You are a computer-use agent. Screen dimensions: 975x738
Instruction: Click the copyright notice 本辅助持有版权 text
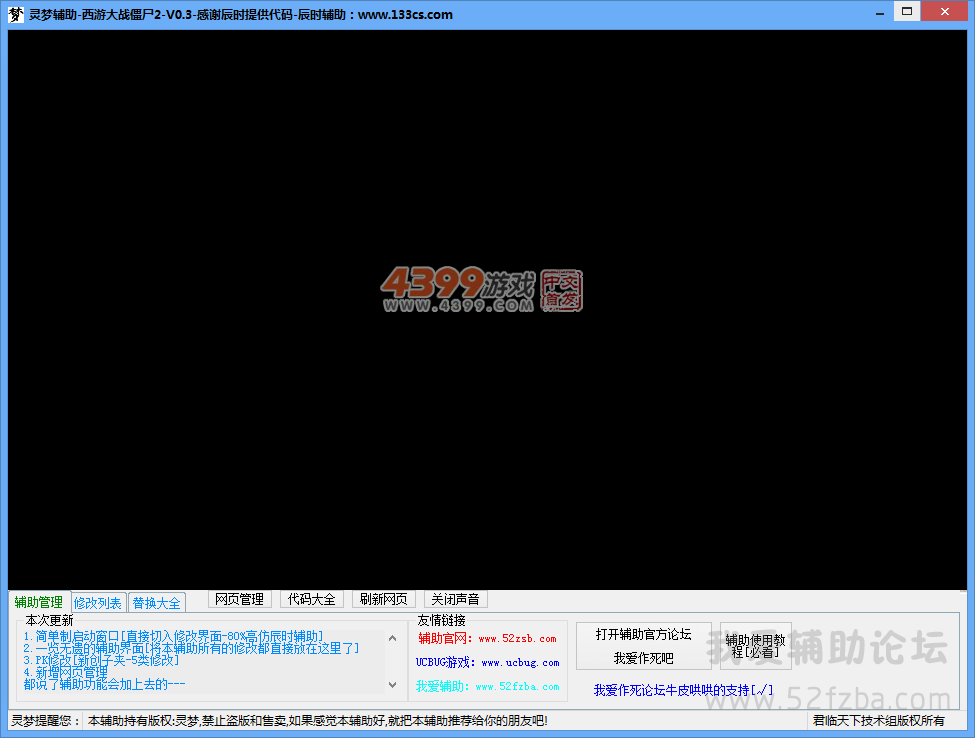(x=318, y=721)
